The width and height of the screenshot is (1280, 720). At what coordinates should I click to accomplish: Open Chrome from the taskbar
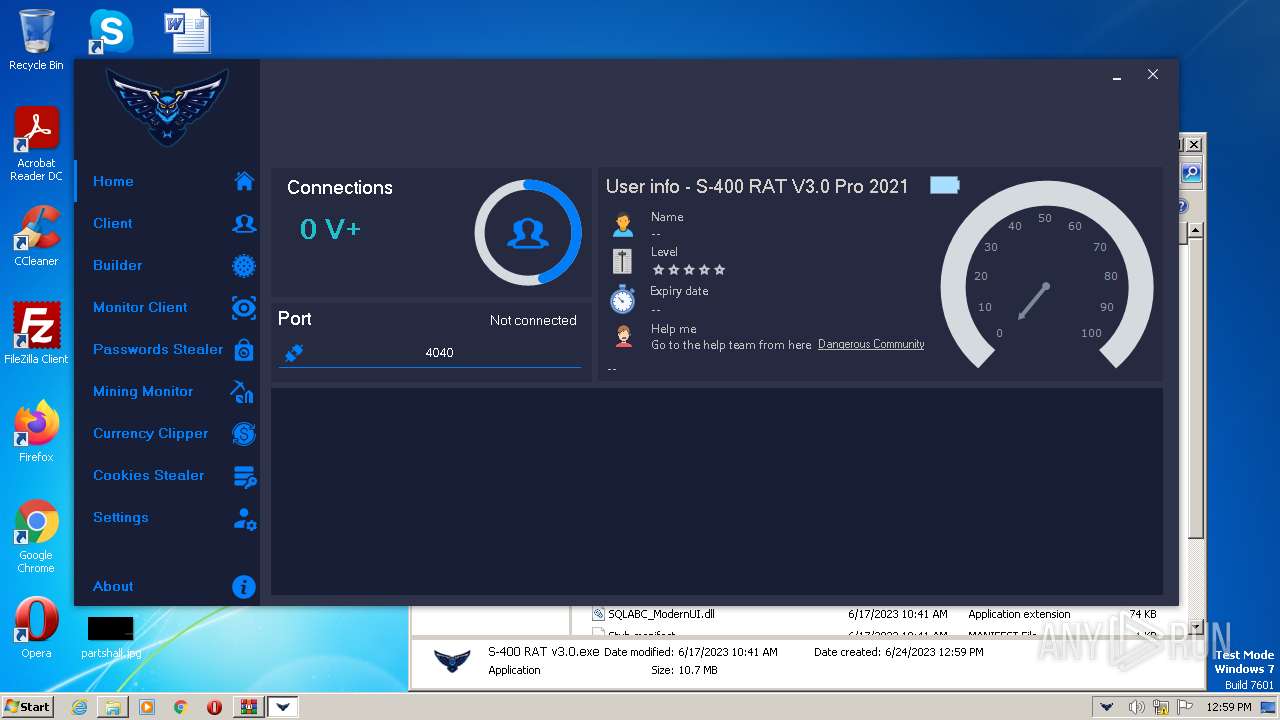tap(181, 707)
